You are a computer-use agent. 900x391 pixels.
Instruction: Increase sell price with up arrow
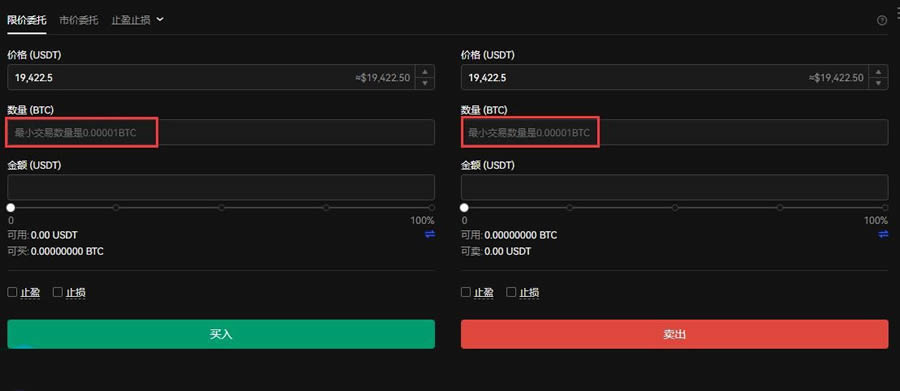click(878, 72)
